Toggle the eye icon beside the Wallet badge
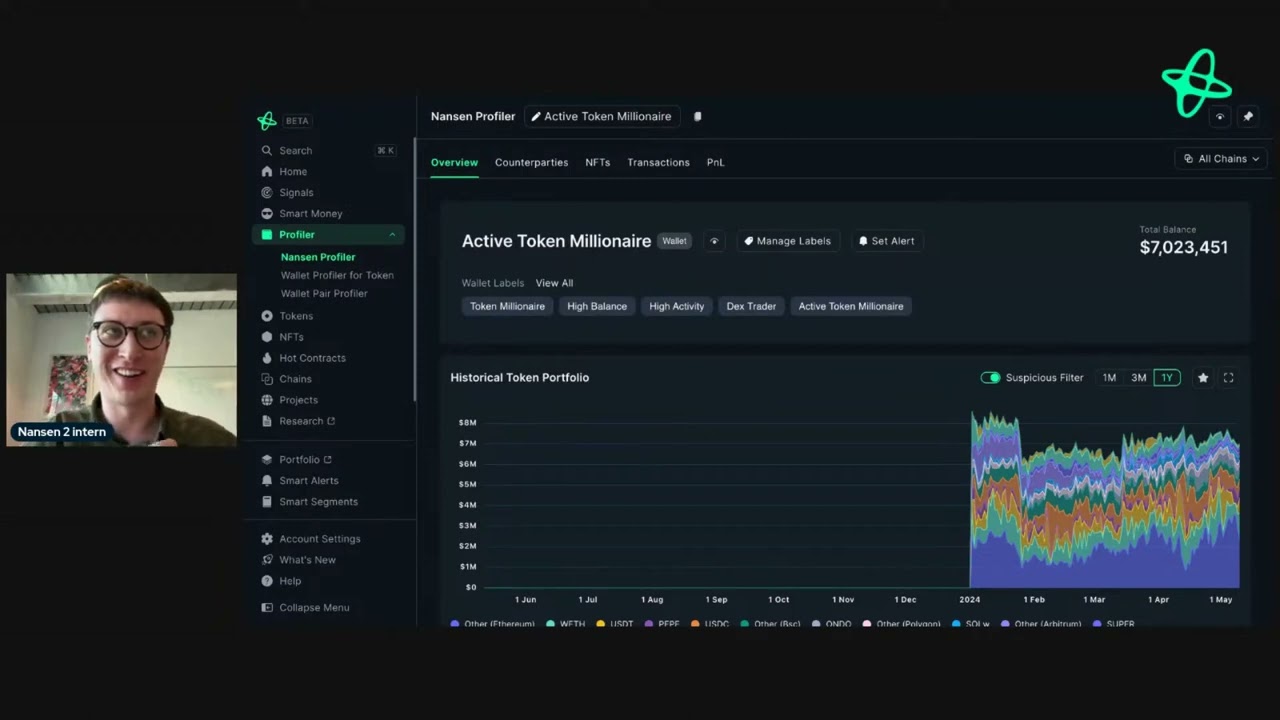 [714, 241]
